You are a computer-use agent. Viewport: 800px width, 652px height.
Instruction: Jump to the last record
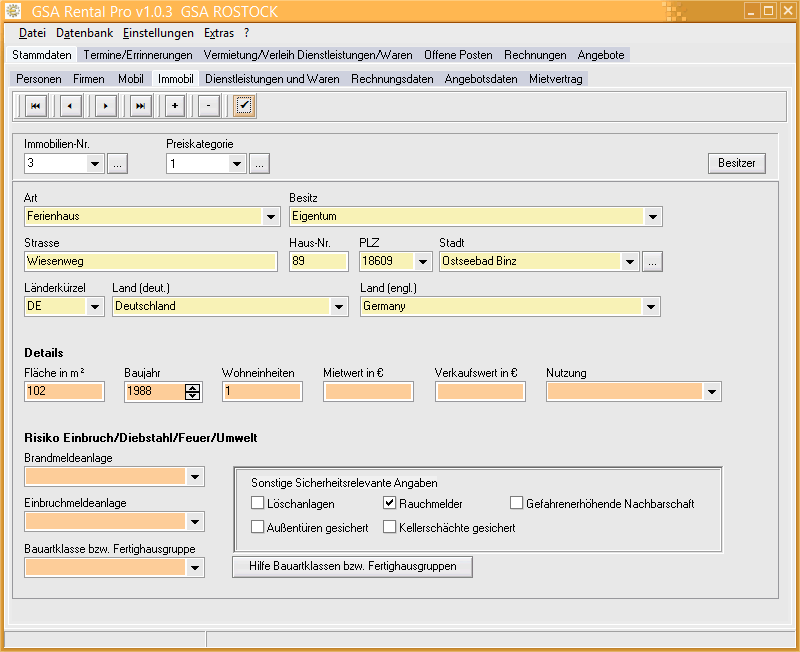coord(140,105)
